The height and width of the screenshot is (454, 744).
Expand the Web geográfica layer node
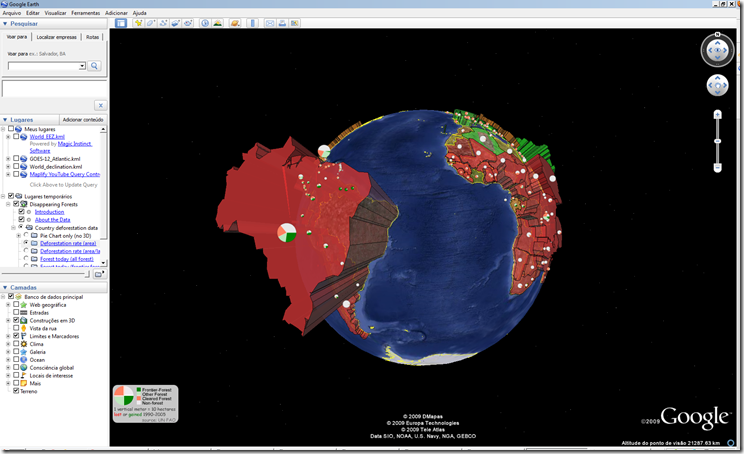tap(8, 305)
